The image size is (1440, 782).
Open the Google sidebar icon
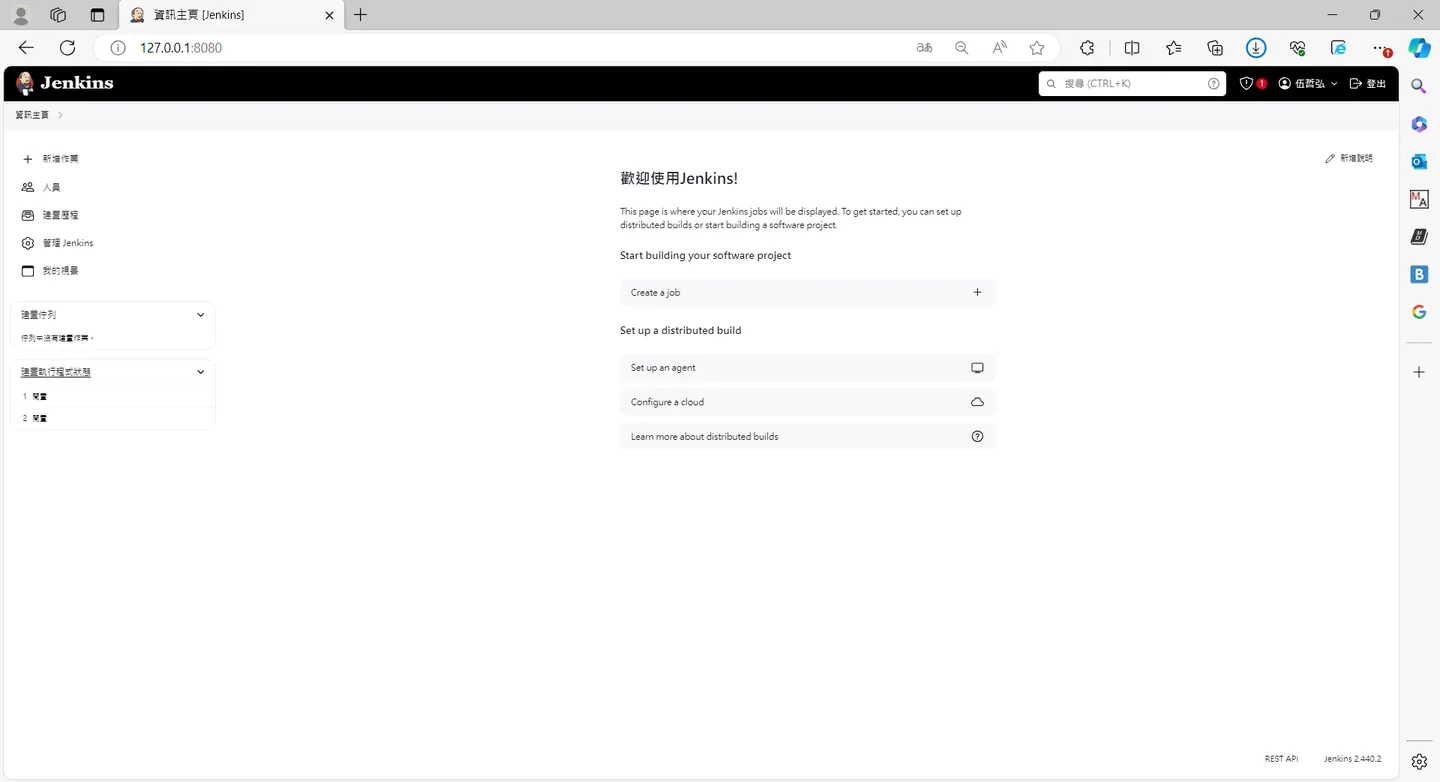(1419, 312)
